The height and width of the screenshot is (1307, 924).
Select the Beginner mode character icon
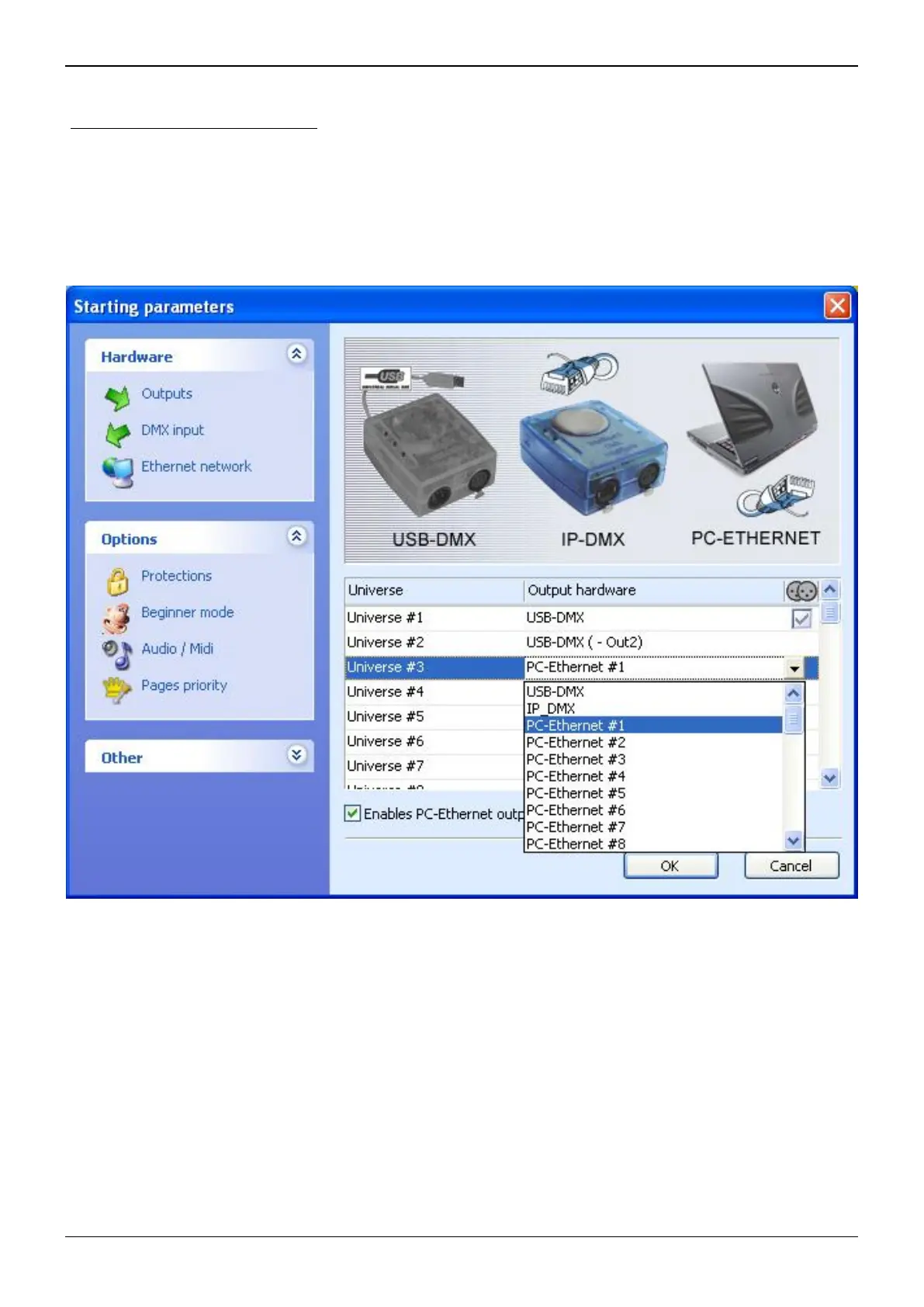coord(116,618)
